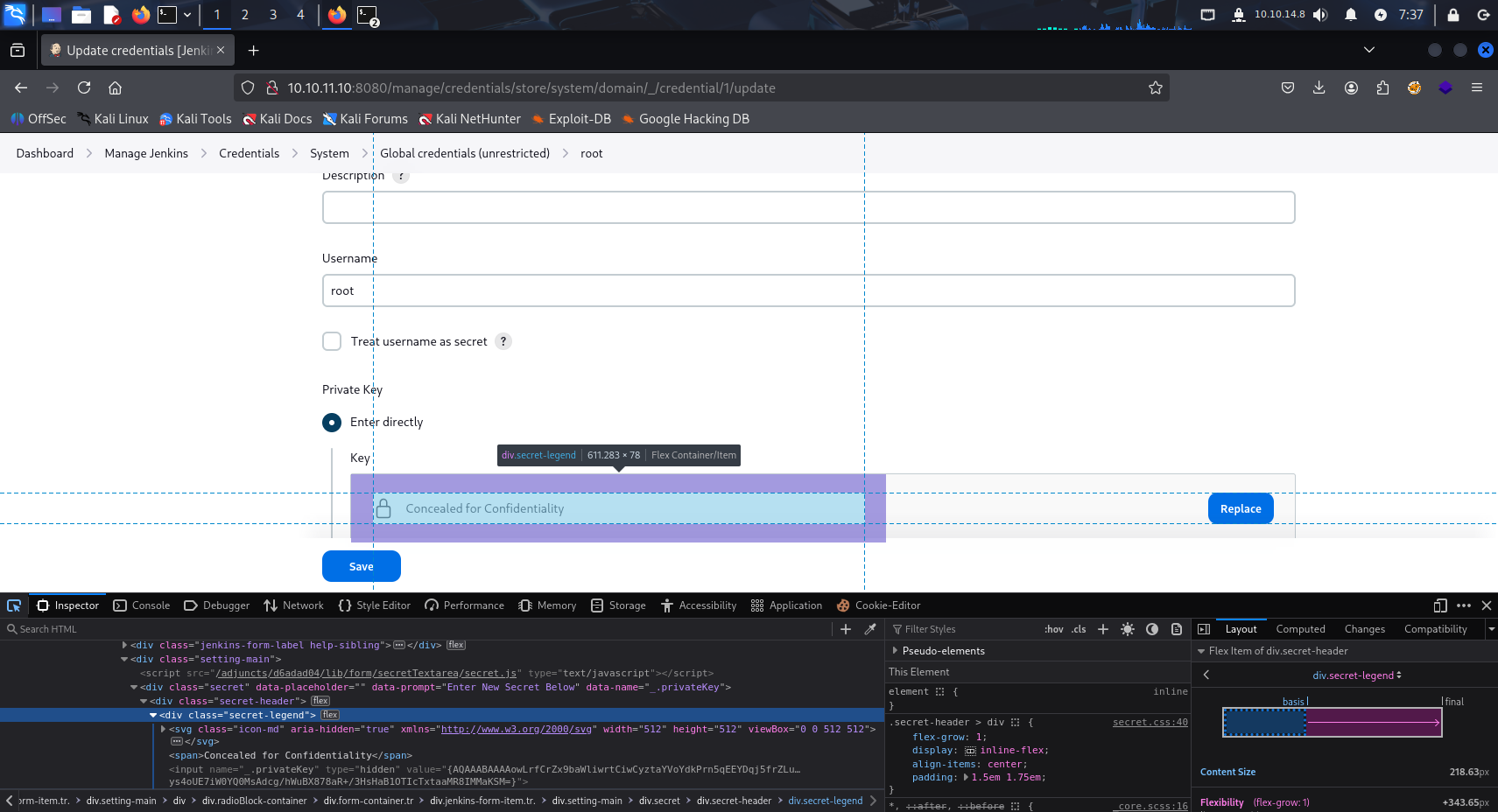
Task: Pick a color with the eyedropper tool
Action: coord(870,629)
